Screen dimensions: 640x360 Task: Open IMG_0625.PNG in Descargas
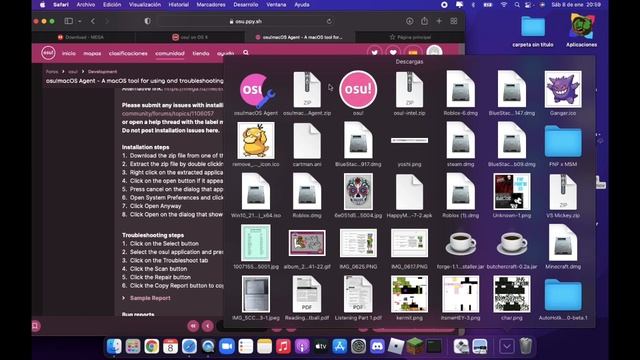[358, 243]
